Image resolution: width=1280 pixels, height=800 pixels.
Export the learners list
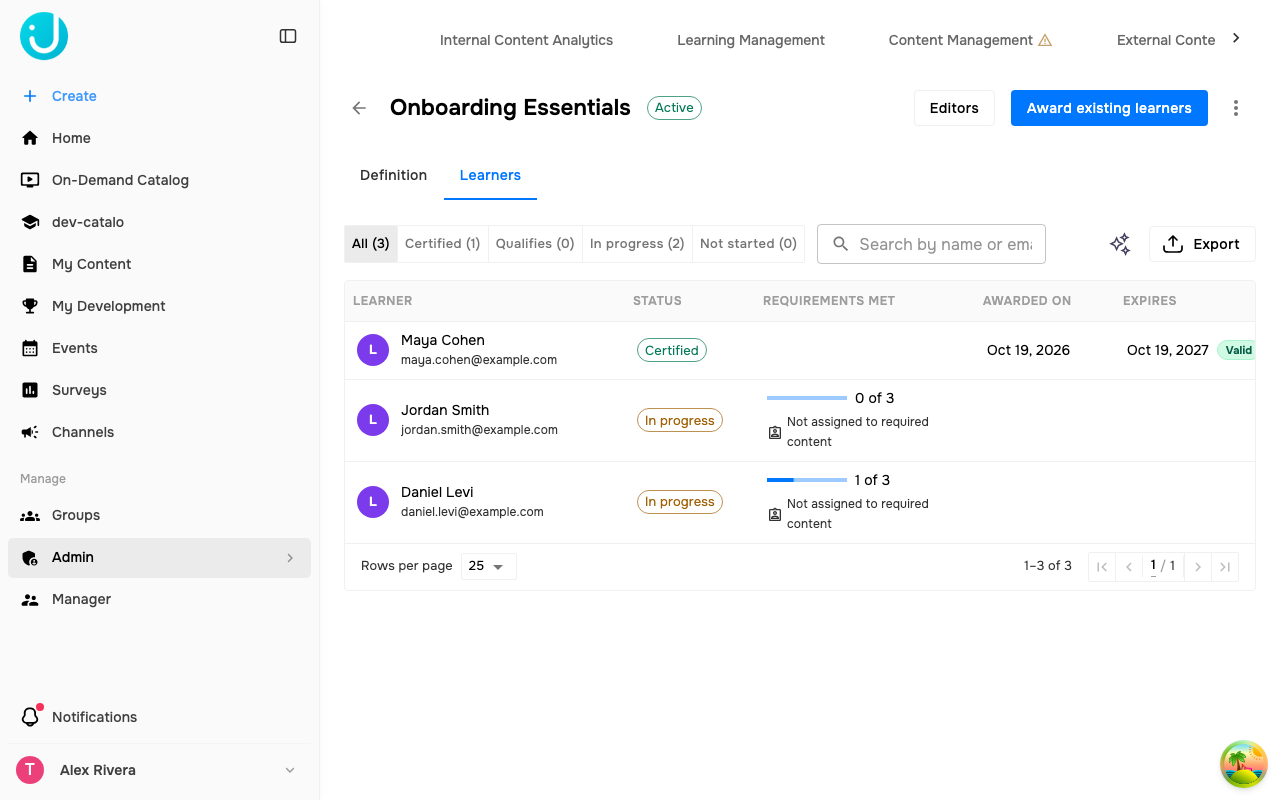click(x=1202, y=244)
